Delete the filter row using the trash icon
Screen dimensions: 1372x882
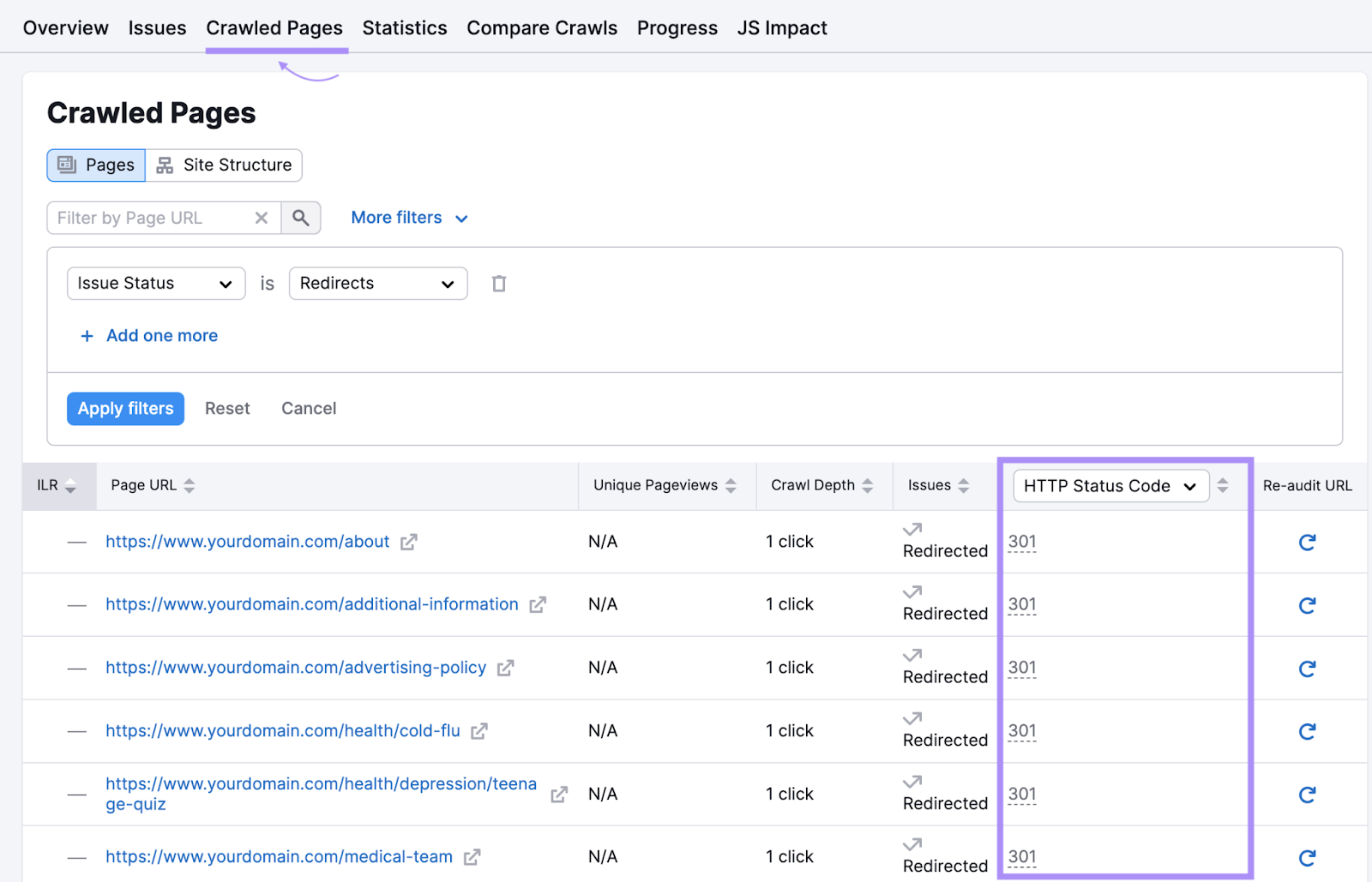[x=499, y=283]
